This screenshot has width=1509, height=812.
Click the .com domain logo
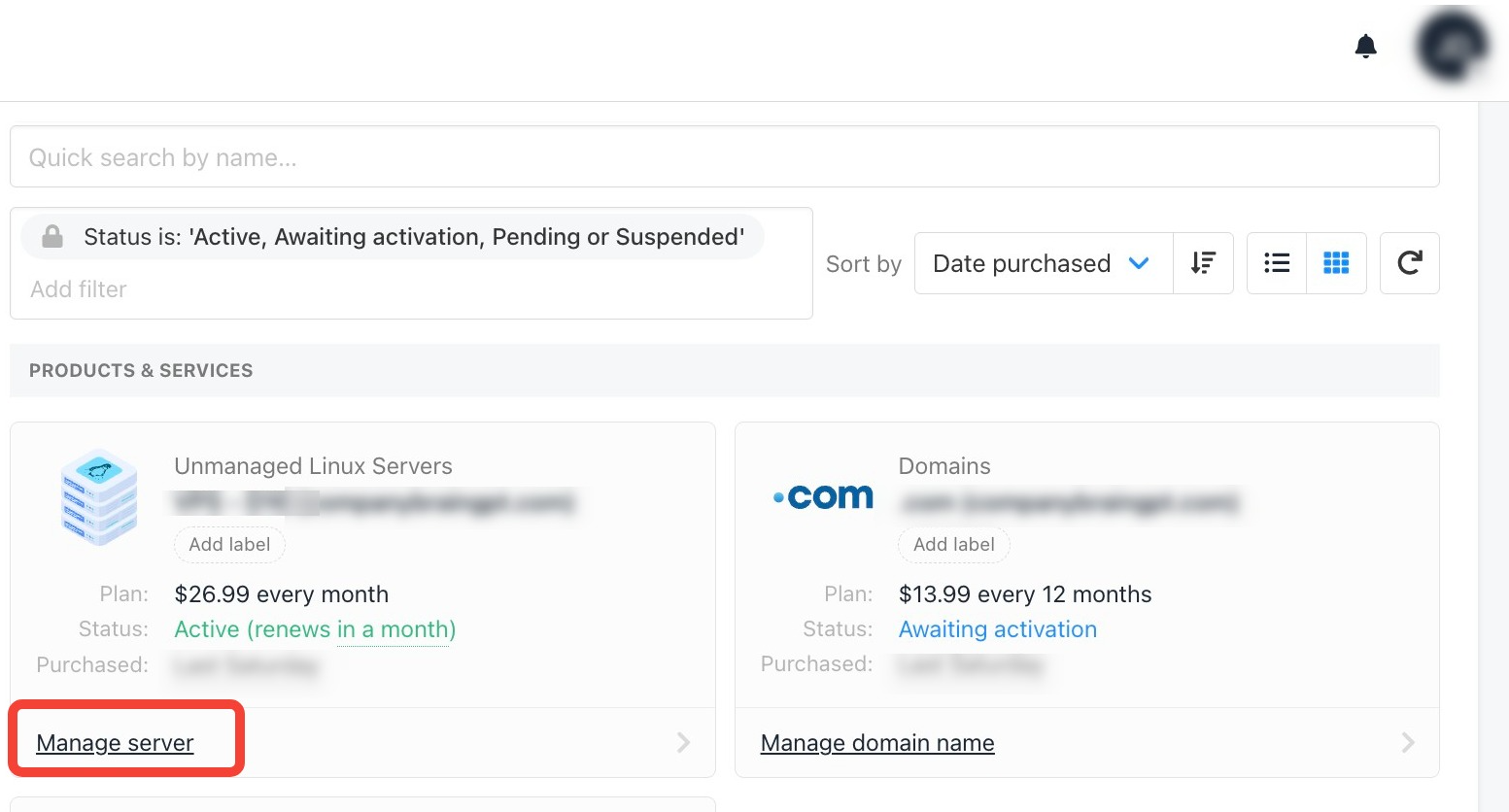coord(823,497)
